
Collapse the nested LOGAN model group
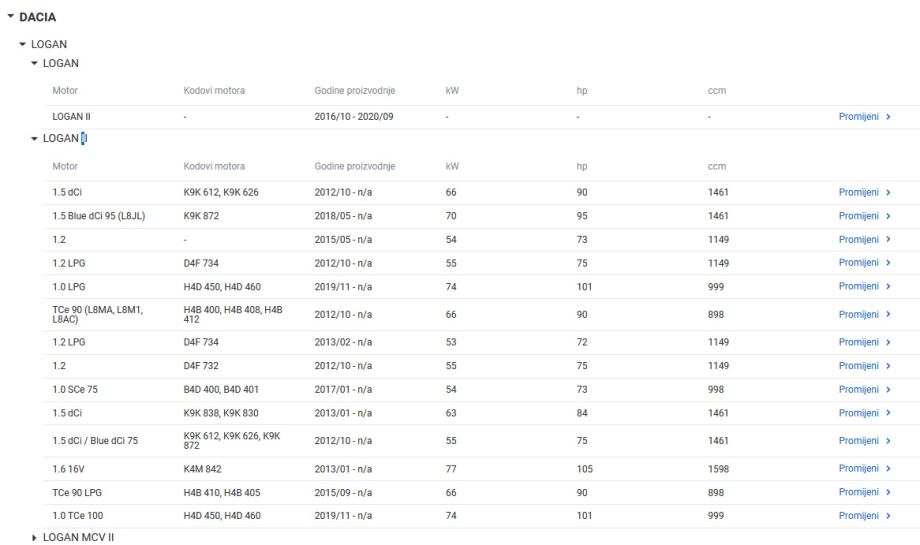coord(35,64)
